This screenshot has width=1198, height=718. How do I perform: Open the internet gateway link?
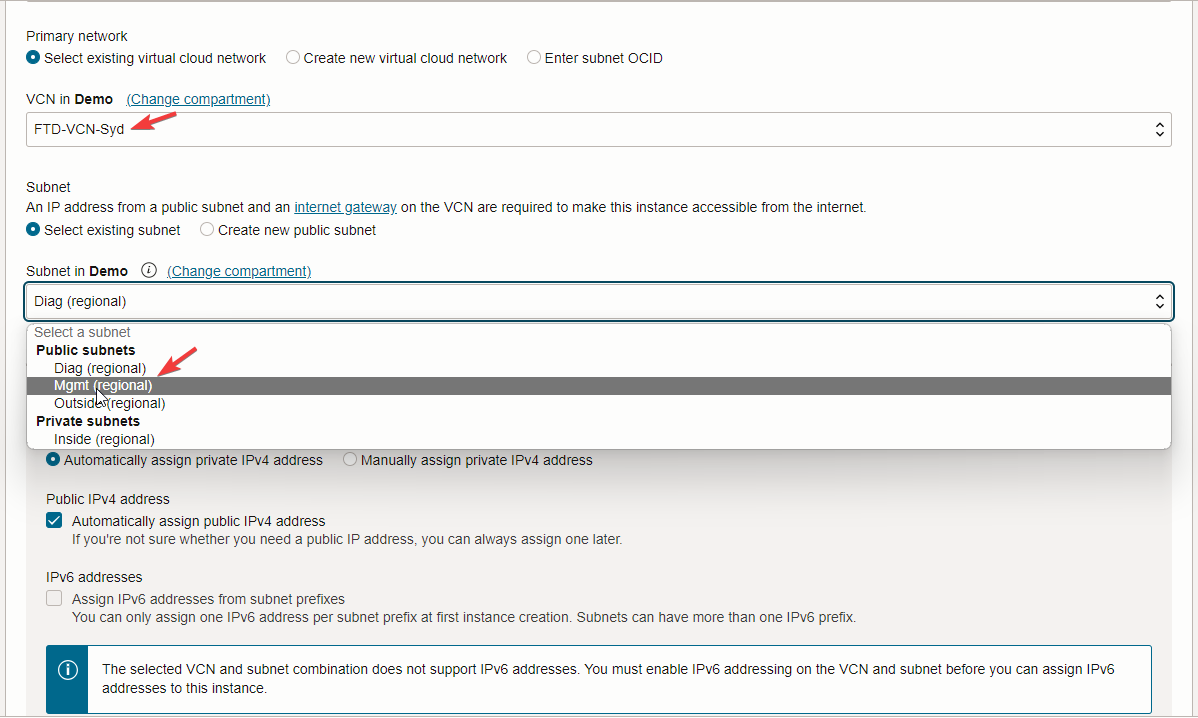pyautogui.click(x=345, y=207)
